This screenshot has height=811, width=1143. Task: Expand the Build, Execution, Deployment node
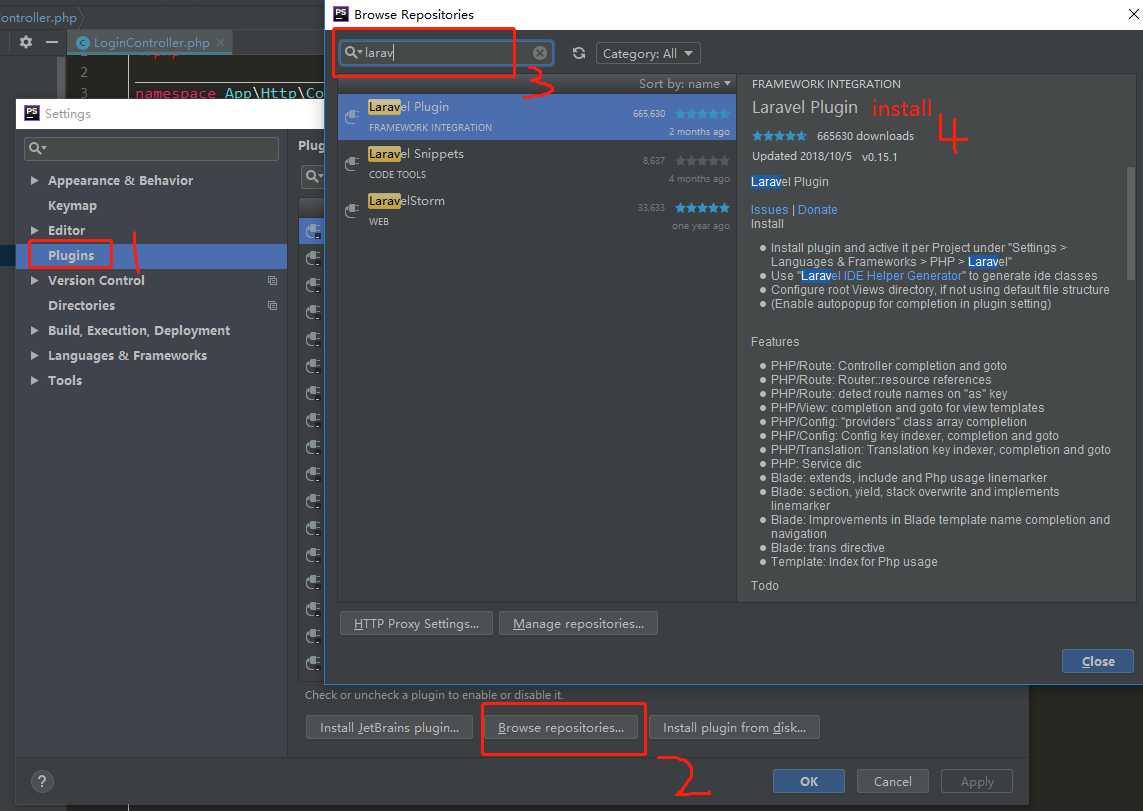coord(35,331)
